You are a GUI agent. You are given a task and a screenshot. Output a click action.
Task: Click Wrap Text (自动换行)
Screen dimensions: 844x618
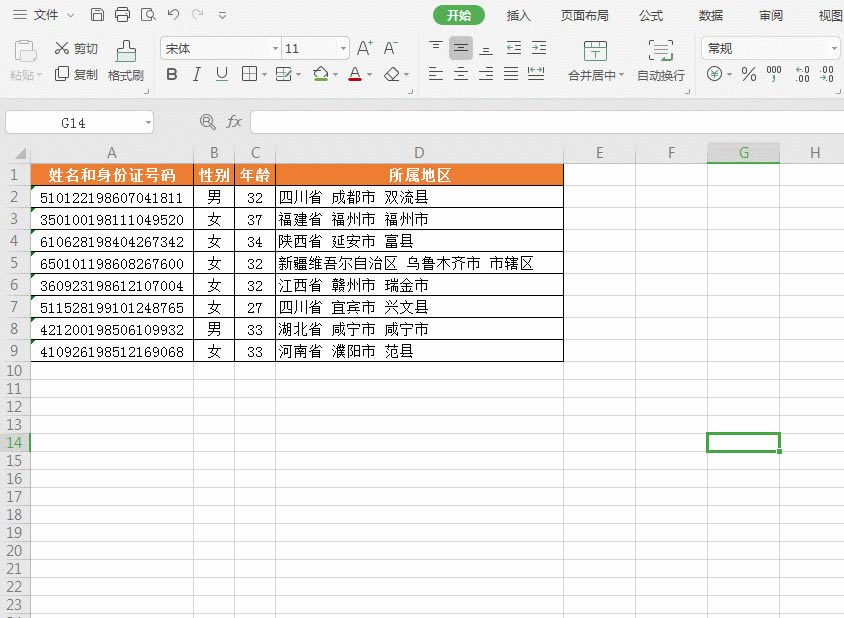pos(661,61)
